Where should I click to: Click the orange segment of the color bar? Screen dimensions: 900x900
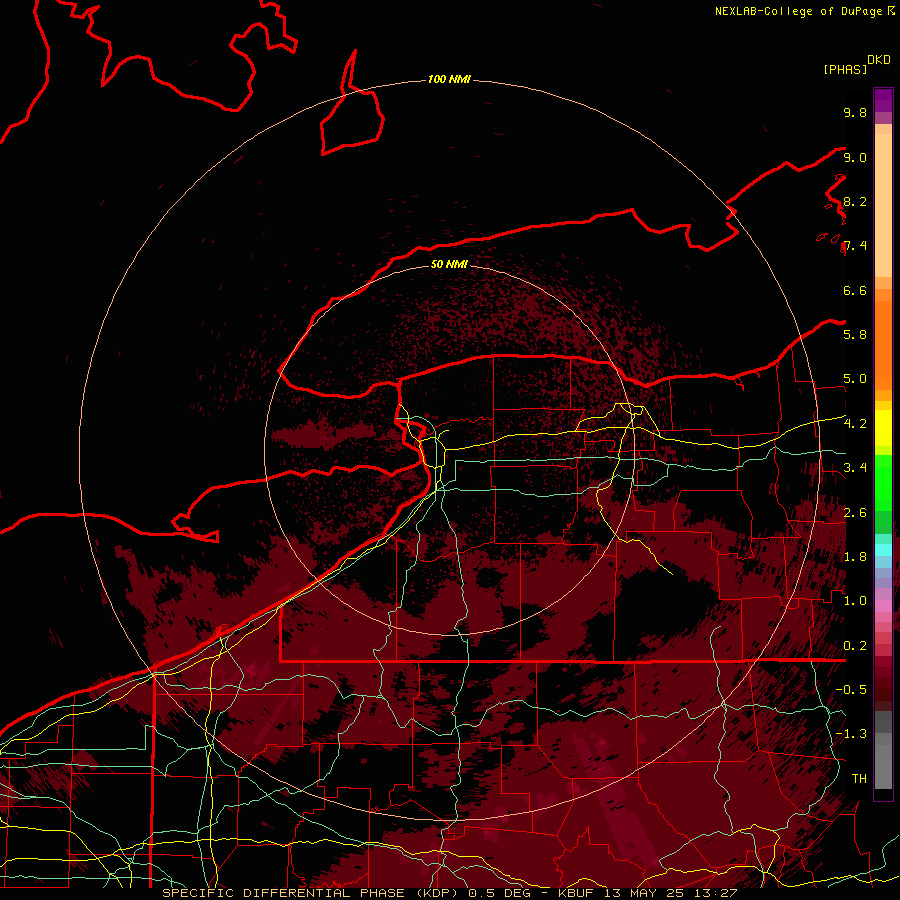tap(883, 344)
